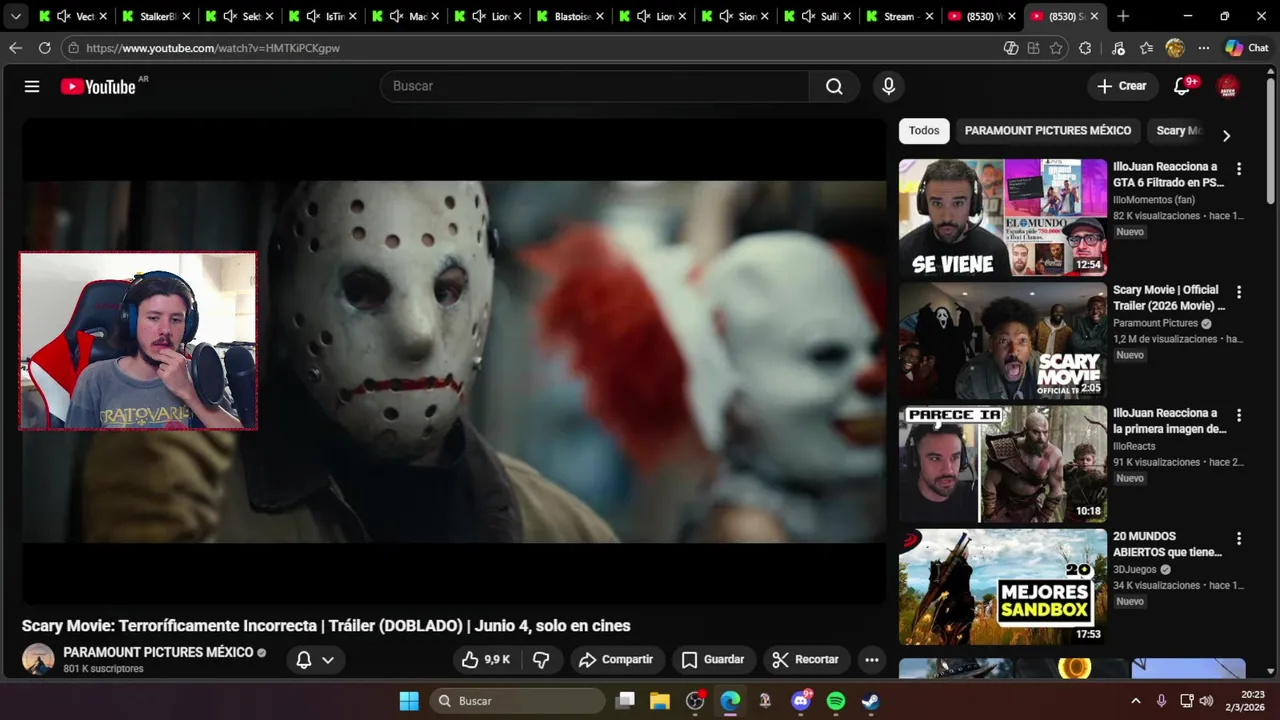Open options for IlloJuan GTA 6 video
This screenshot has width=1280, height=720.
[1239, 169]
